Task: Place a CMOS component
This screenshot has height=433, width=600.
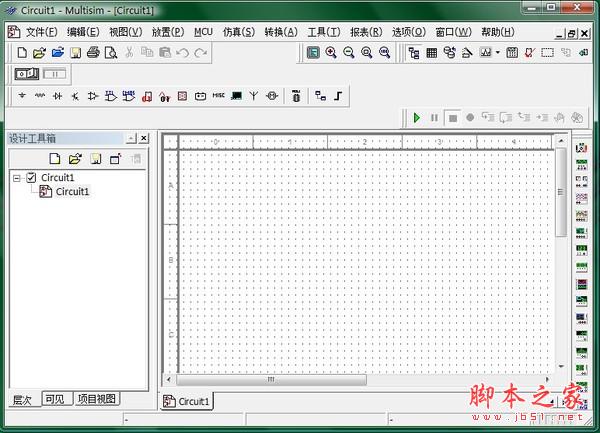Action: point(129,96)
